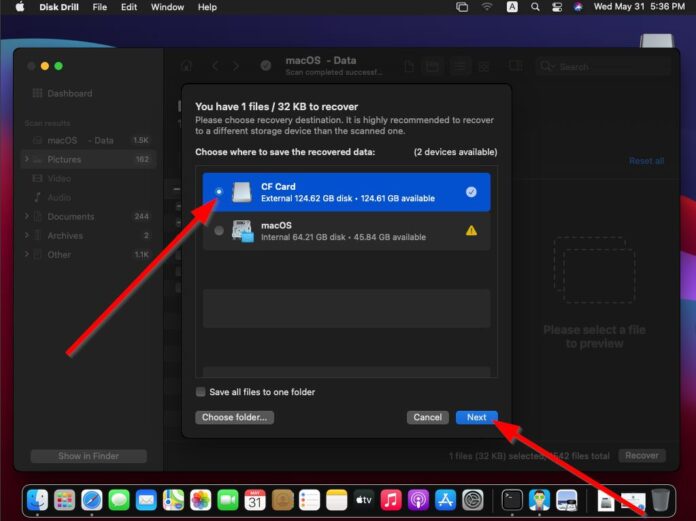Screen dimensions: 696x521
Task: Click the Search field in toolbar
Action: (602, 67)
